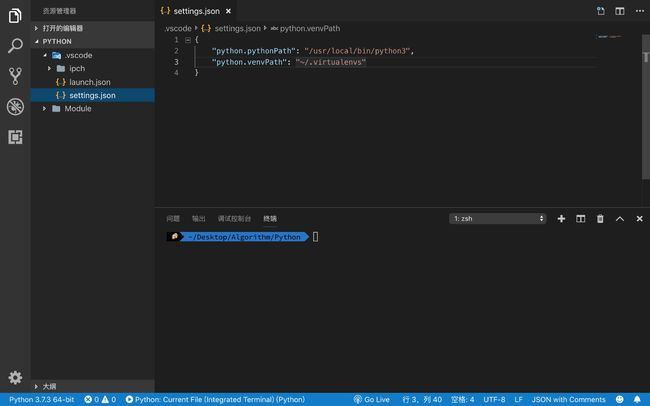Split the terminal panel
This screenshot has height=406, width=650.
tap(580, 219)
